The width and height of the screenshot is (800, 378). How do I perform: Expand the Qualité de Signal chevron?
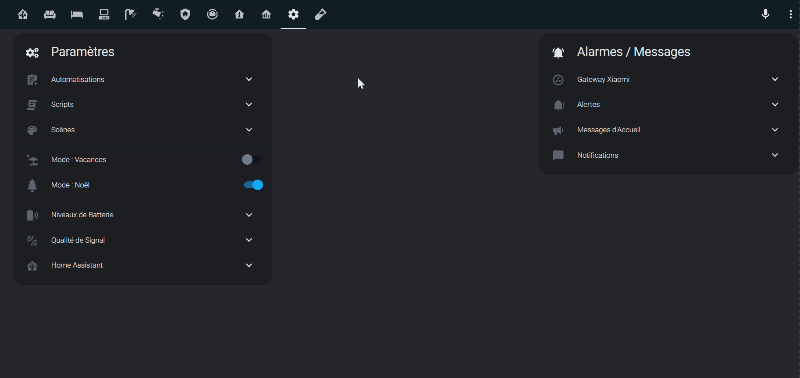249,240
